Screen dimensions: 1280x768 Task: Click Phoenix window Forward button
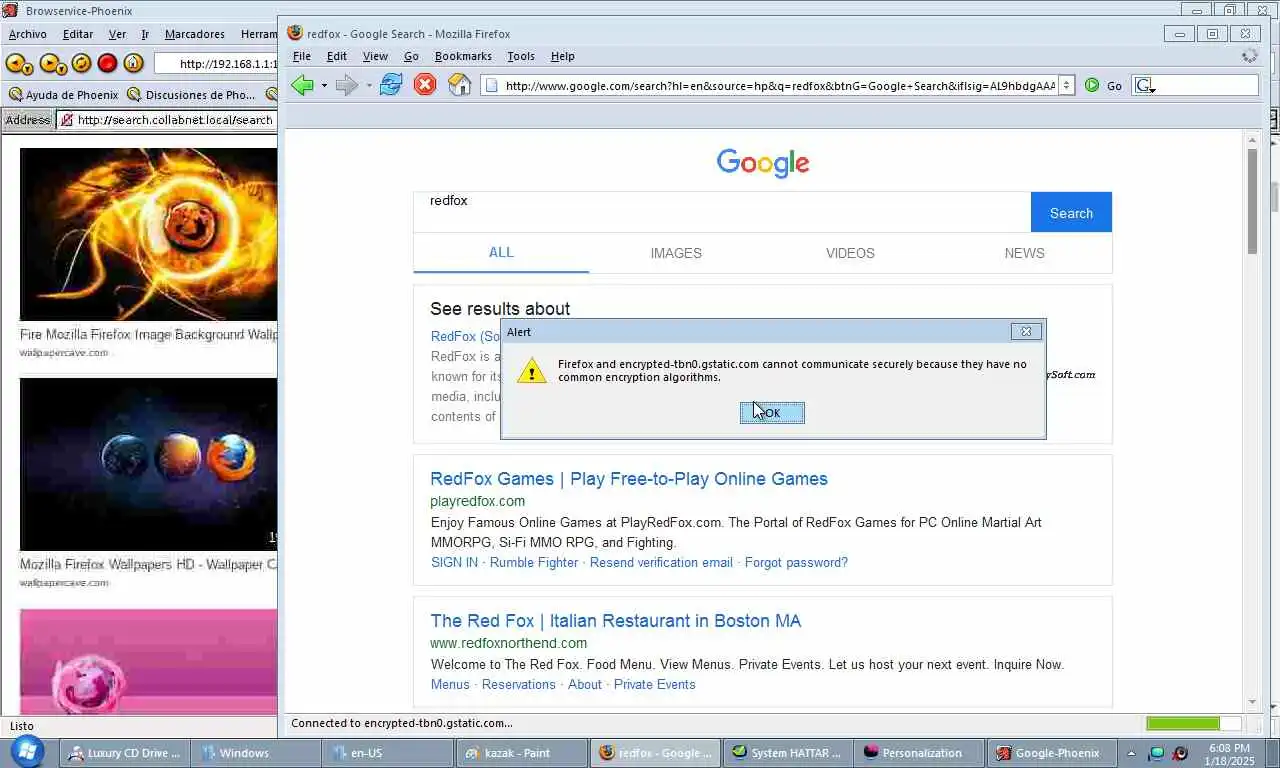(x=52, y=64)
